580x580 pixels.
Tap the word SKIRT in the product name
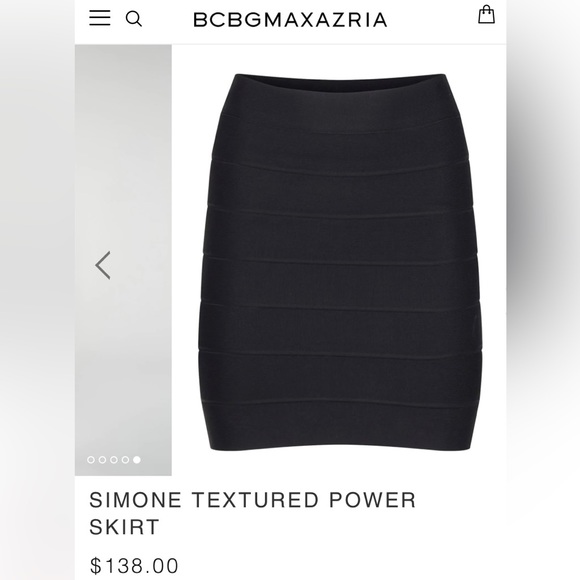(124, 527)
